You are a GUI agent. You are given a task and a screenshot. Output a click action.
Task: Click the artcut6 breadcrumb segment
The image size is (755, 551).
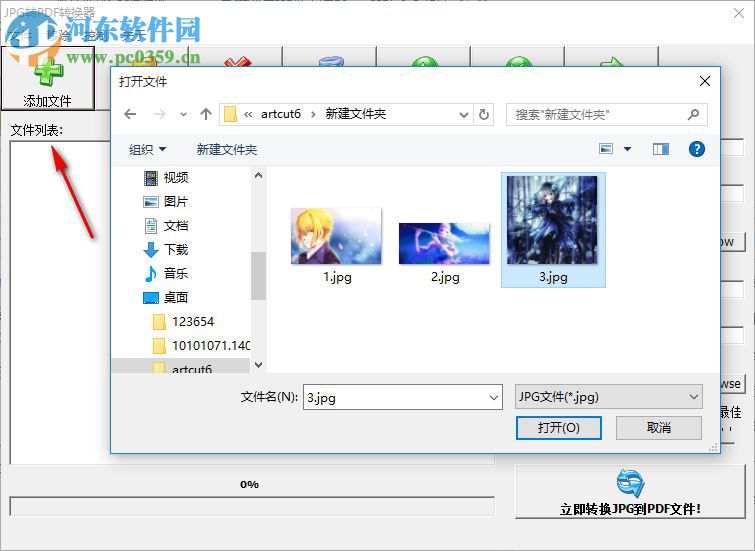click(281, 114)
